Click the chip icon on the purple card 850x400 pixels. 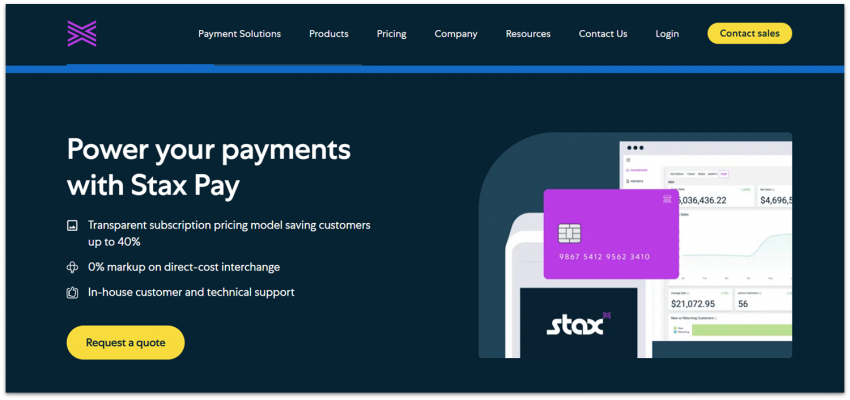click(569, 233)
